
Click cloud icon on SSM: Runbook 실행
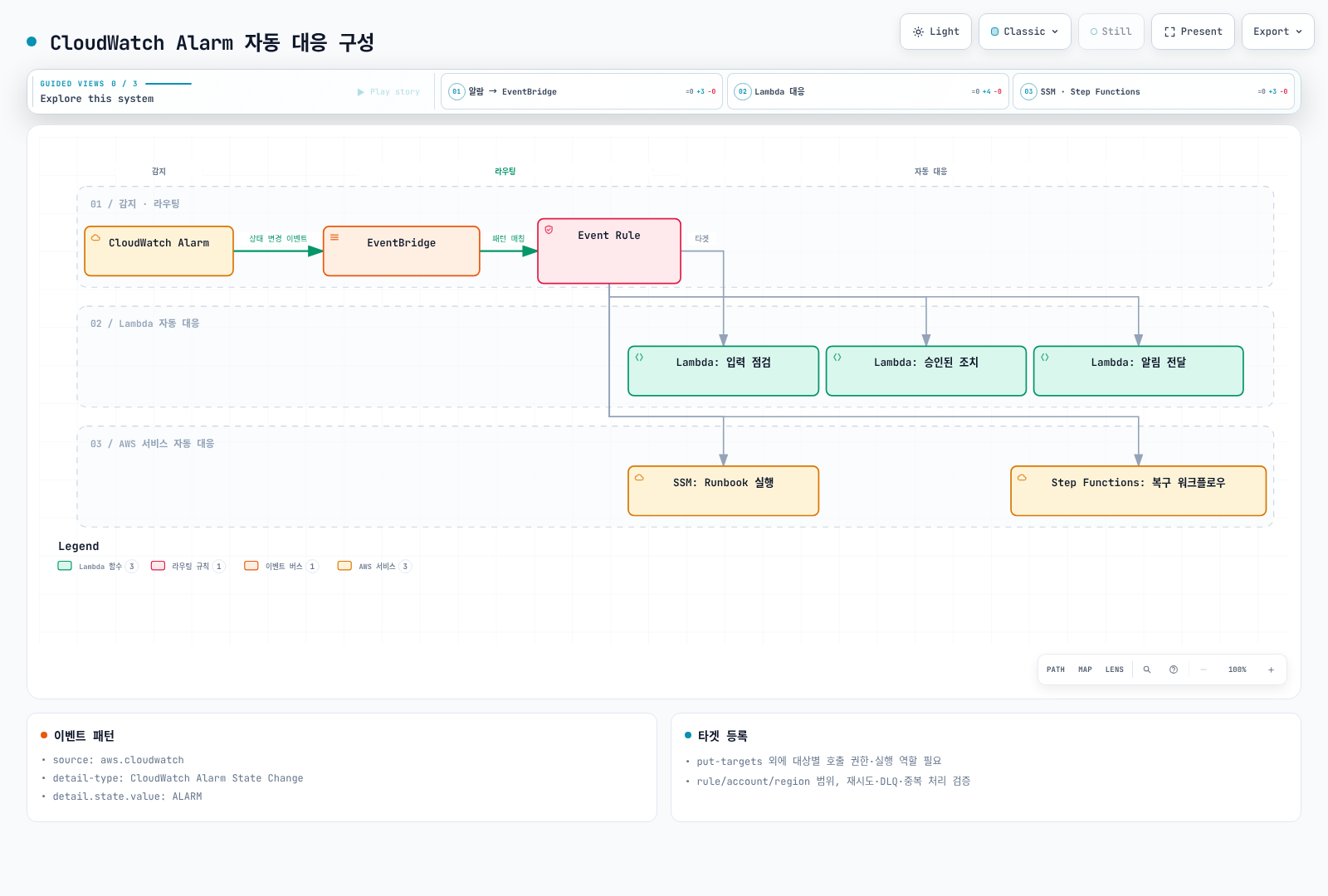tap(639, 477)
